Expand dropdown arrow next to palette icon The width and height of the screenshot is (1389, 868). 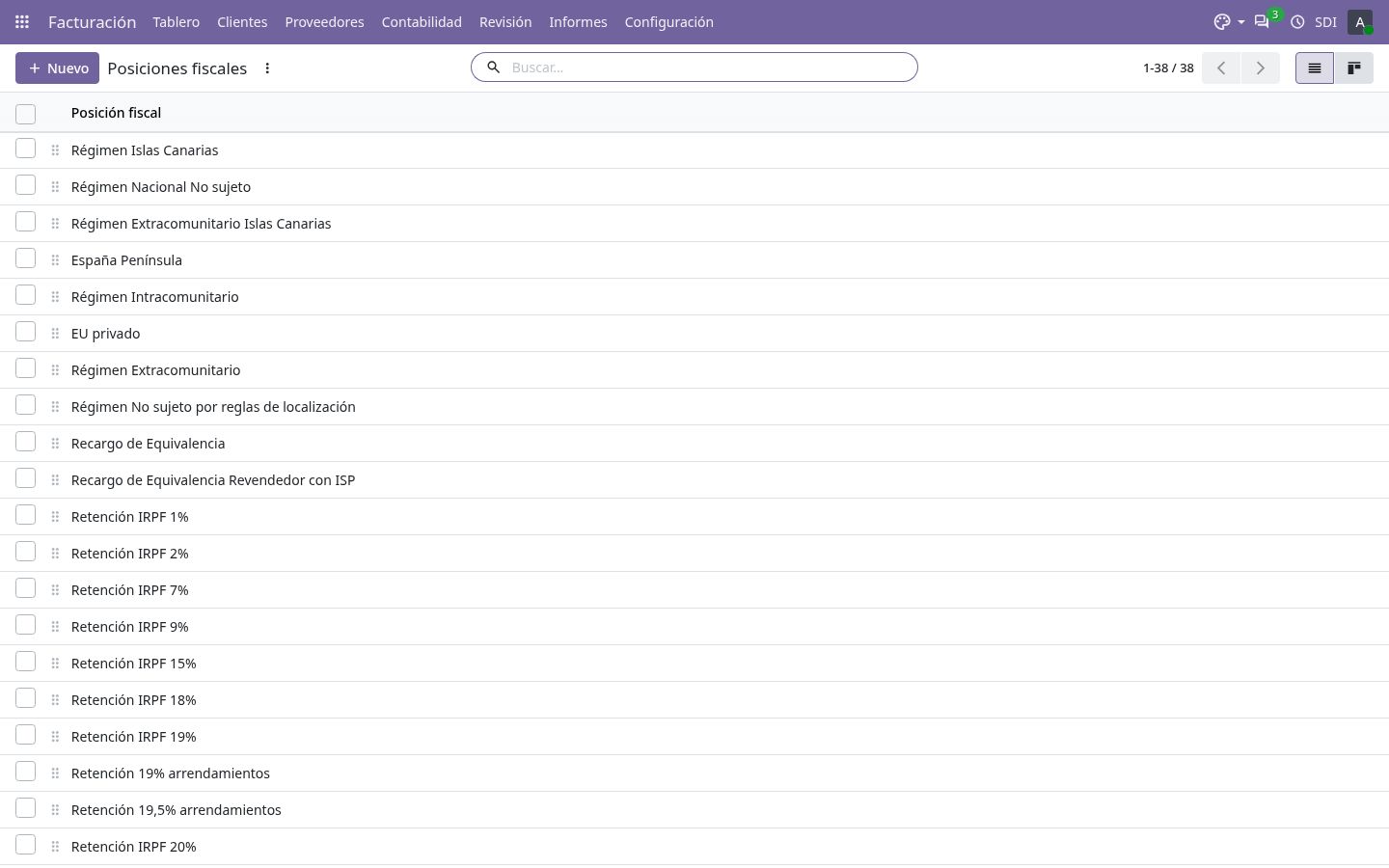point(1240,22)
